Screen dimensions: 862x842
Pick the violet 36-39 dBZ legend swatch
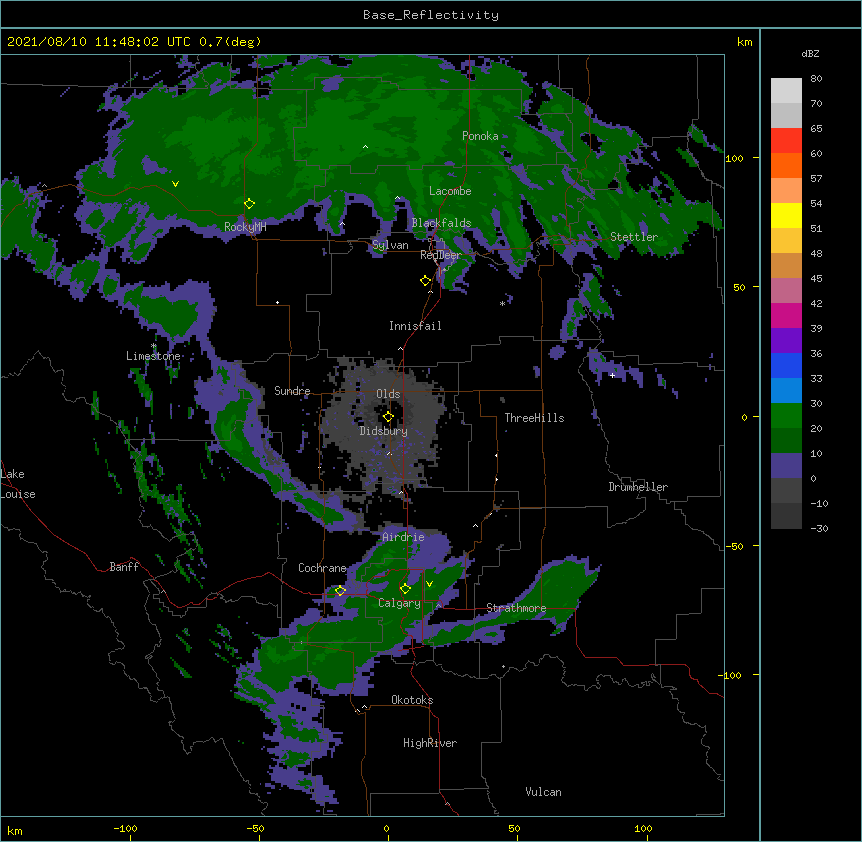point(786,341)
